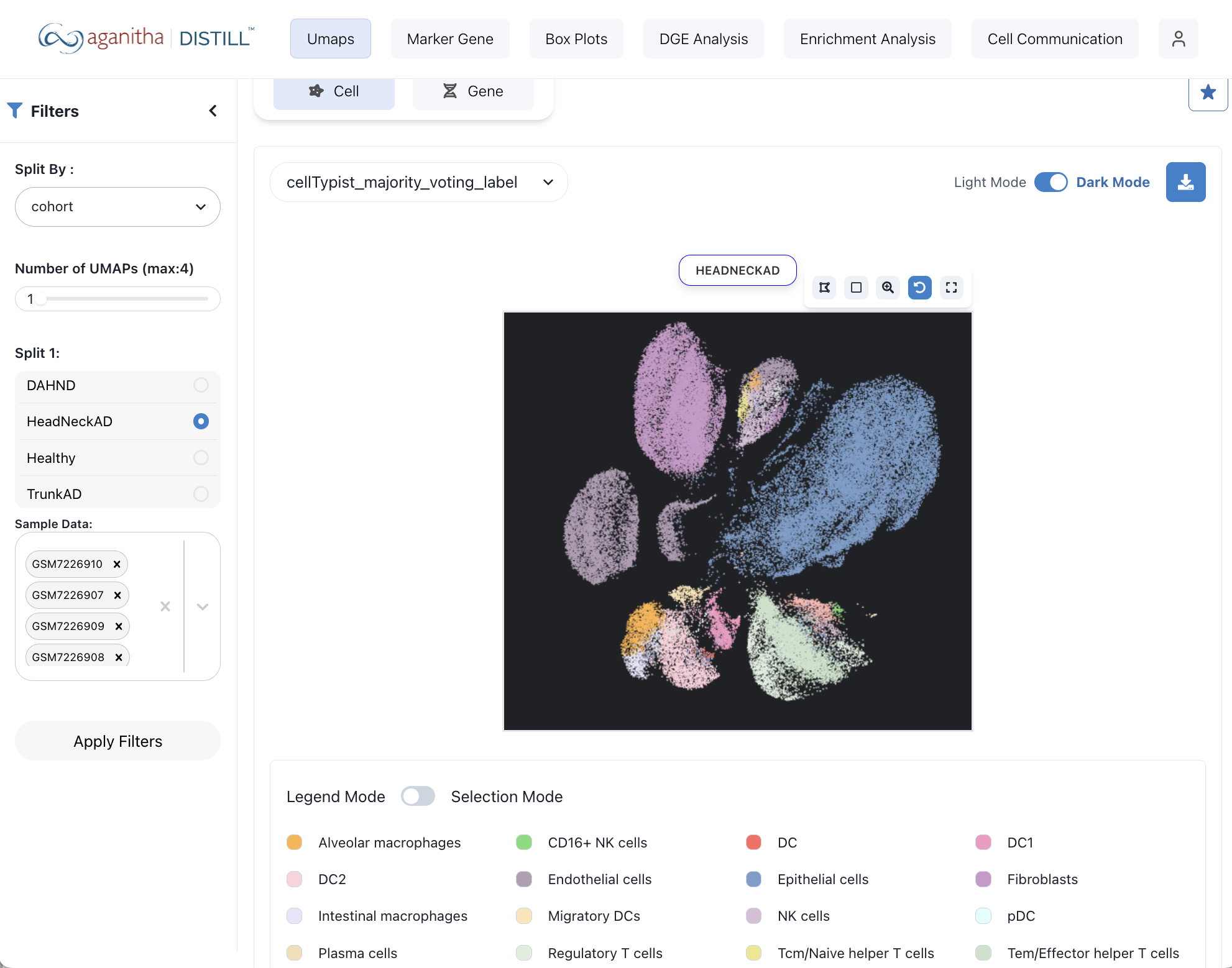Image resolution: width=1232 pixels, height=968 pixels.
Task: Select the lasso selection tool icon
Action: tap(824, 287)
